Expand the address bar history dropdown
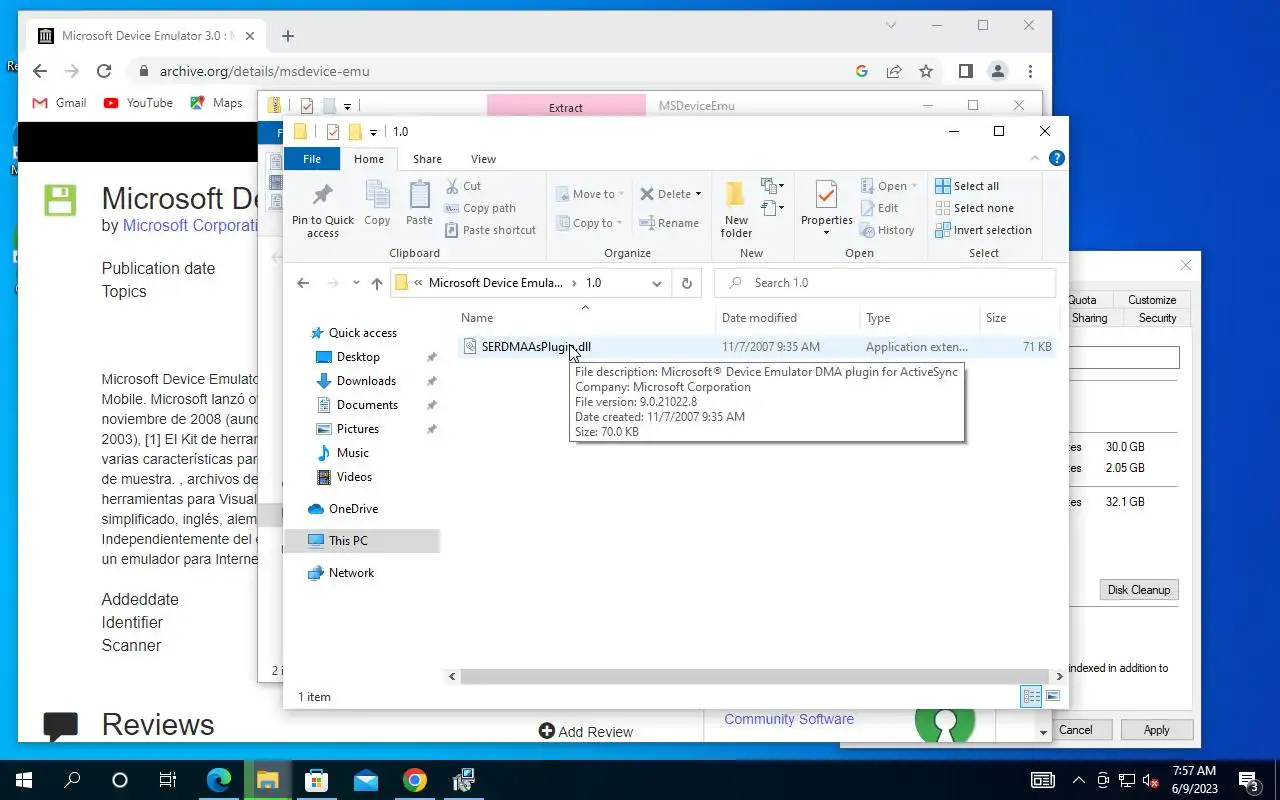This screenshot has height=800, width=1280. (657, 283)
